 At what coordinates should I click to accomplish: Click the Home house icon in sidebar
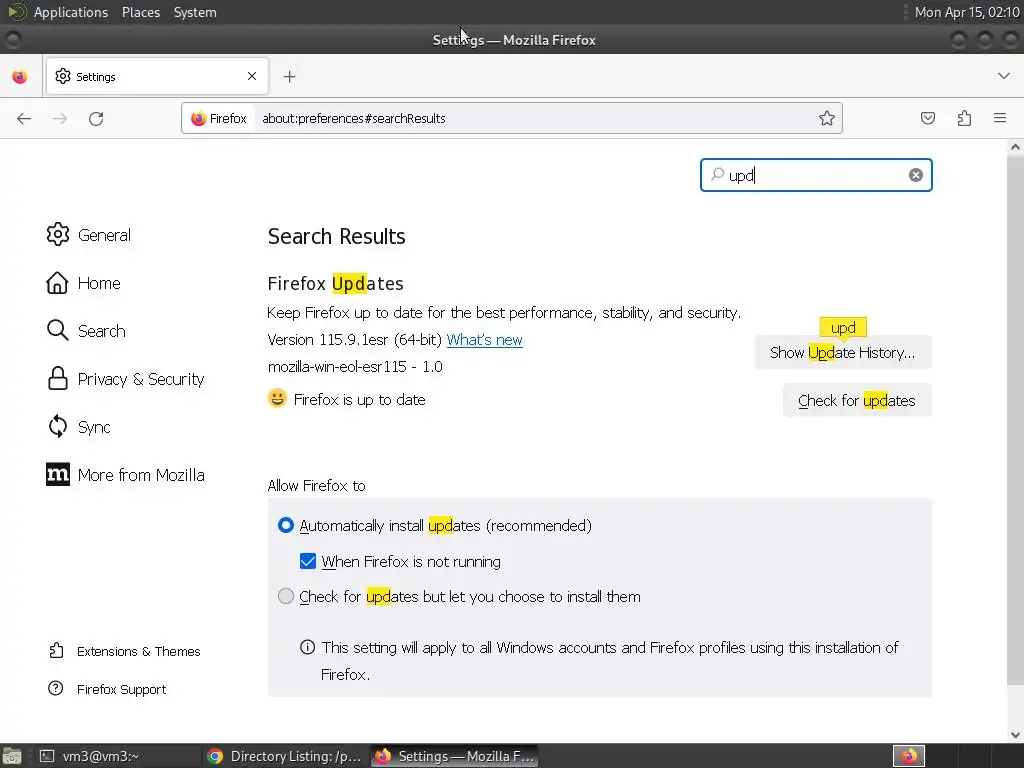57,283
